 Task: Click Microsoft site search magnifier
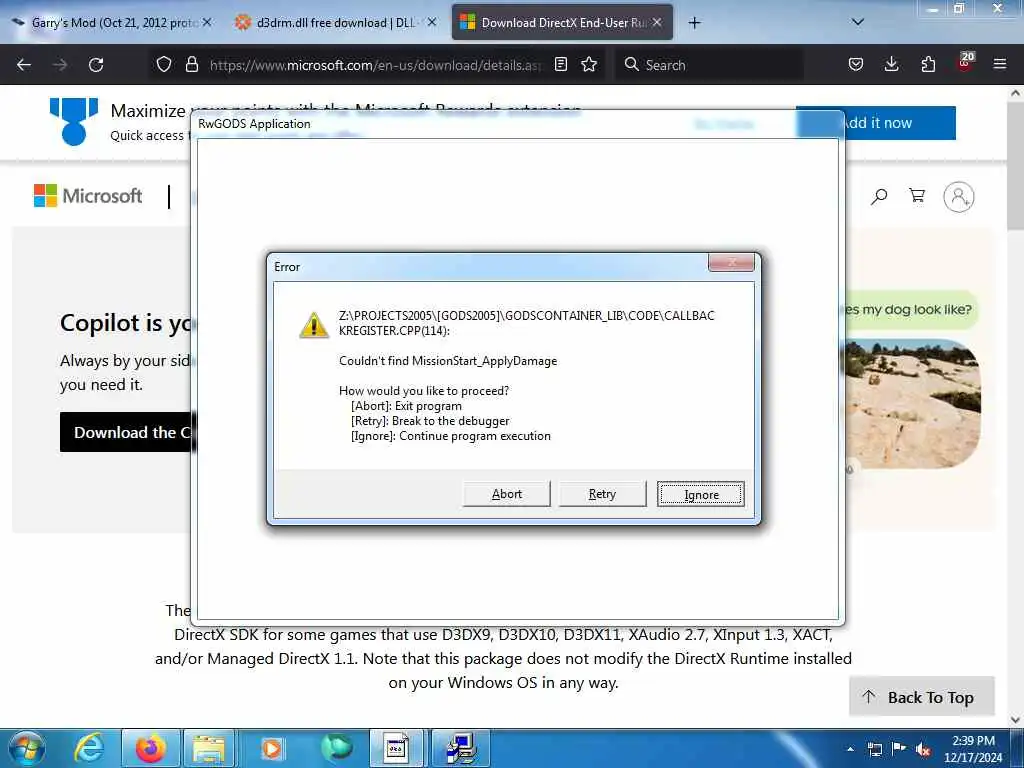pos(879,196)
